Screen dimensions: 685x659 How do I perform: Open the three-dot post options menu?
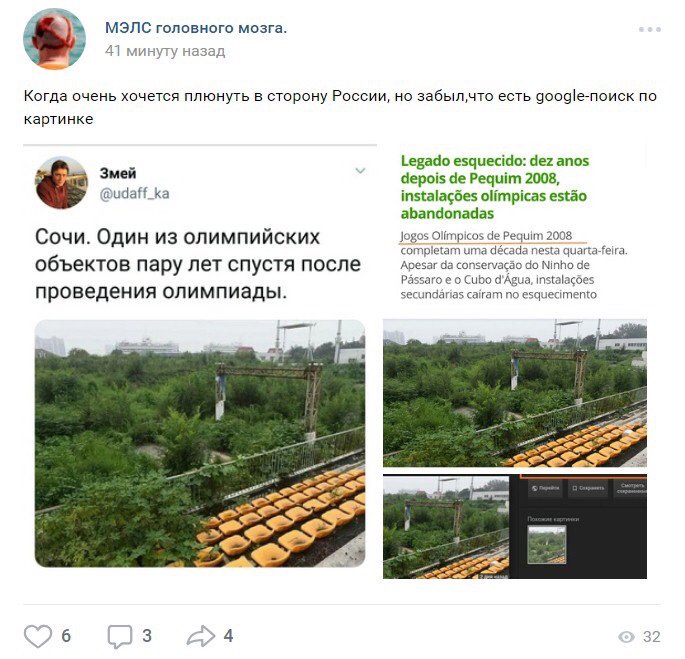[x=650, y=29]
